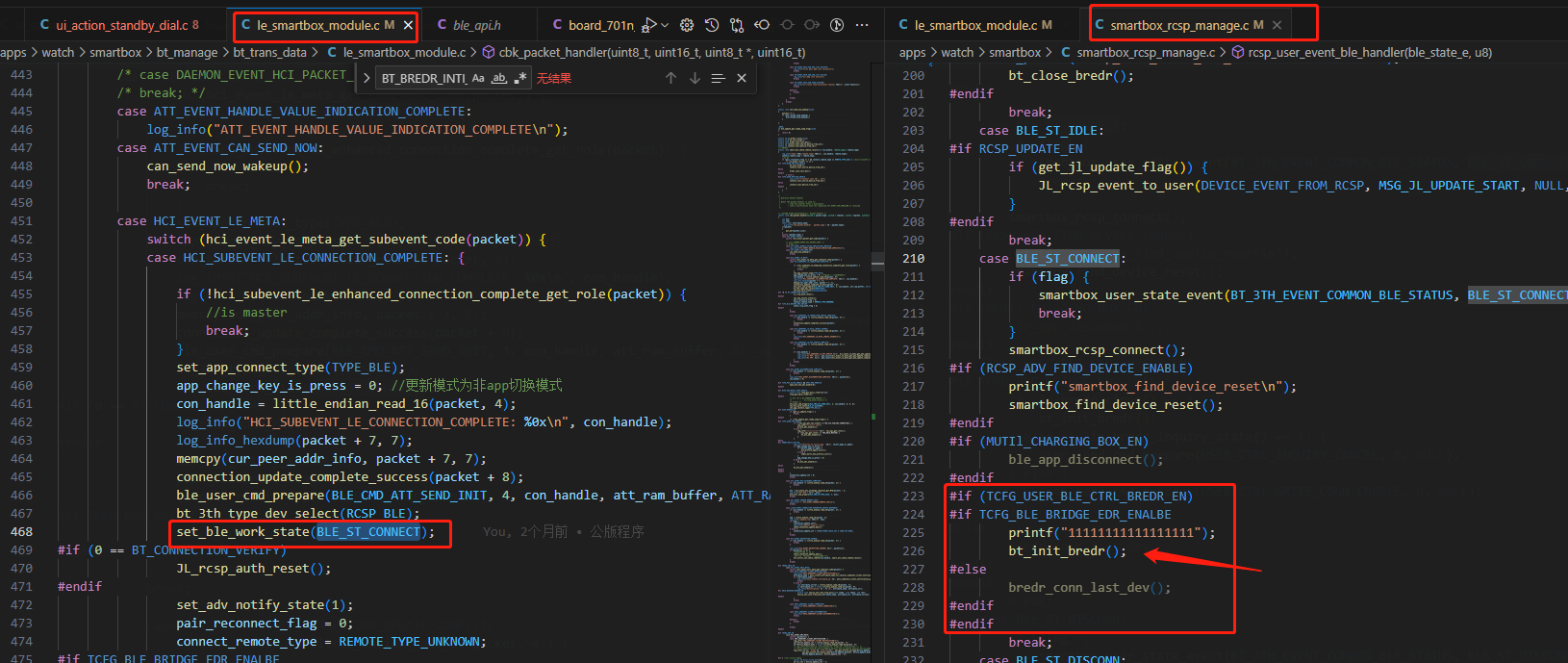
Task: Open the file history timeline icon
Action: tap(712, 25)
